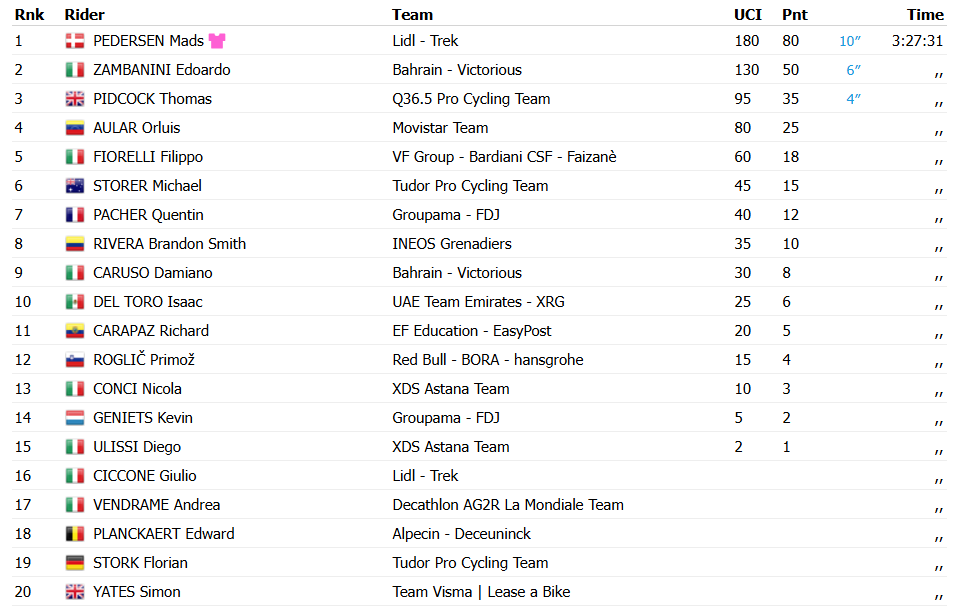
Task: Click the Denmark flag beside Pedersen
Action: [x=75, y=41]
